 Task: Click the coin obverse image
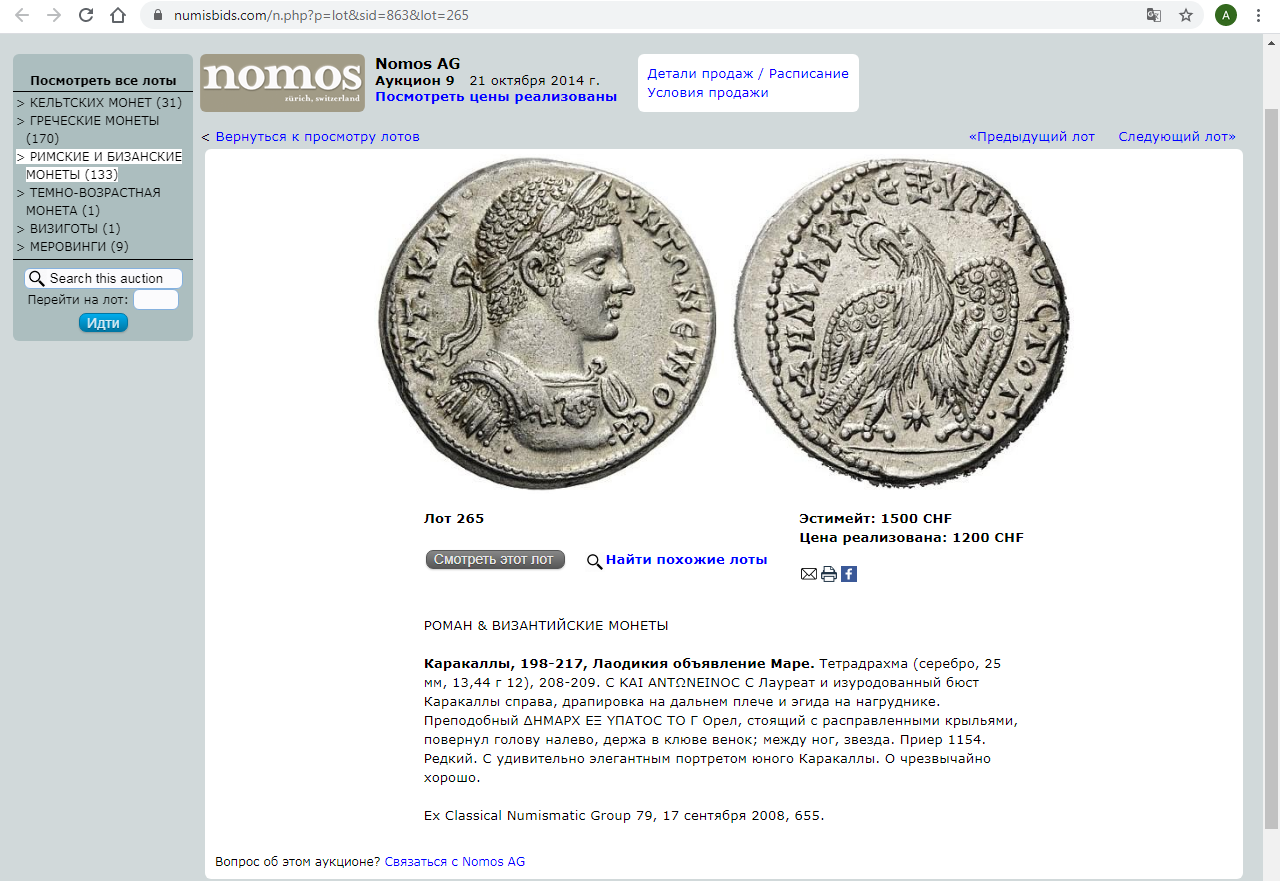[548, 323]
